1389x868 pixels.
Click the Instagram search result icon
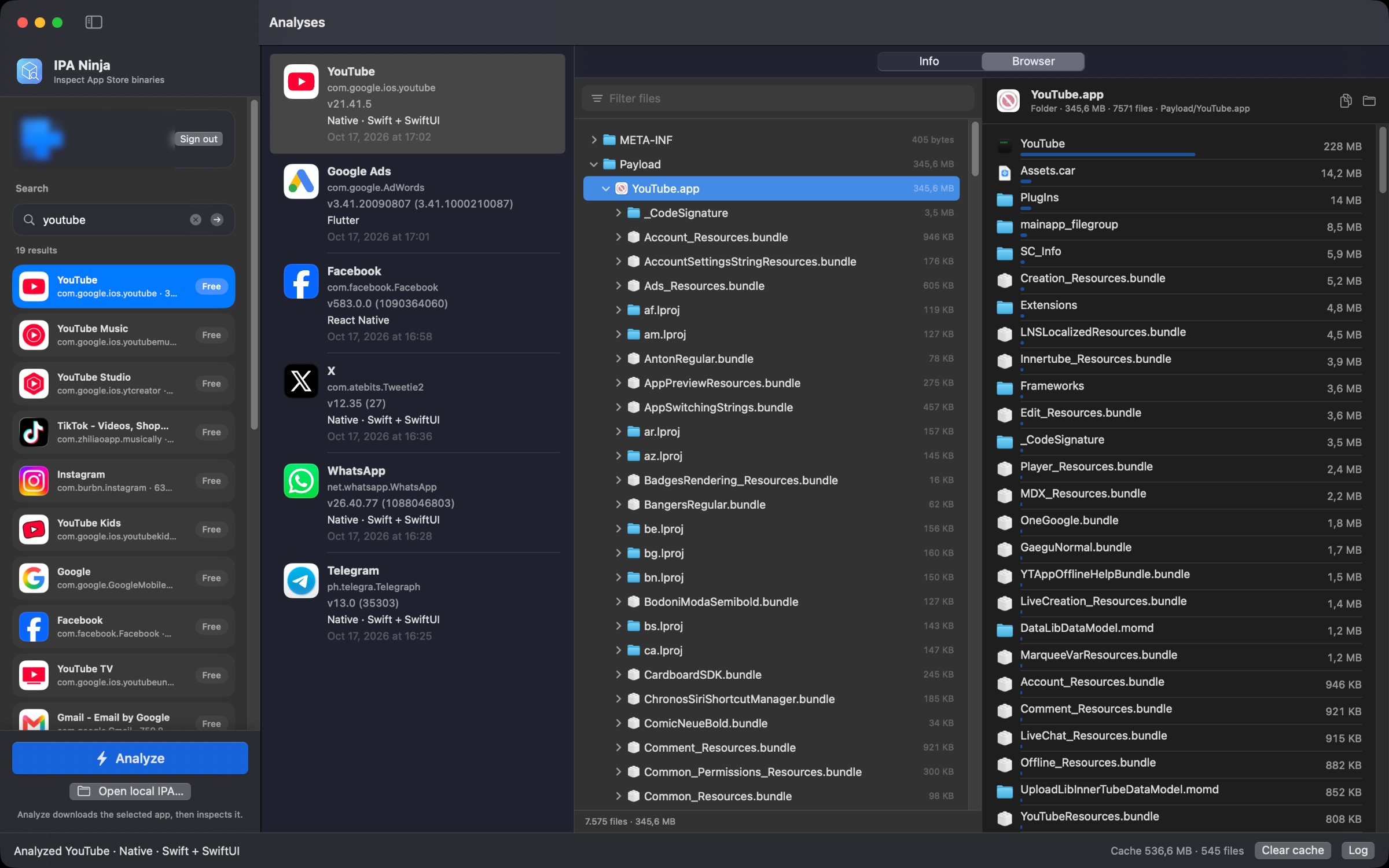(34, 481)
